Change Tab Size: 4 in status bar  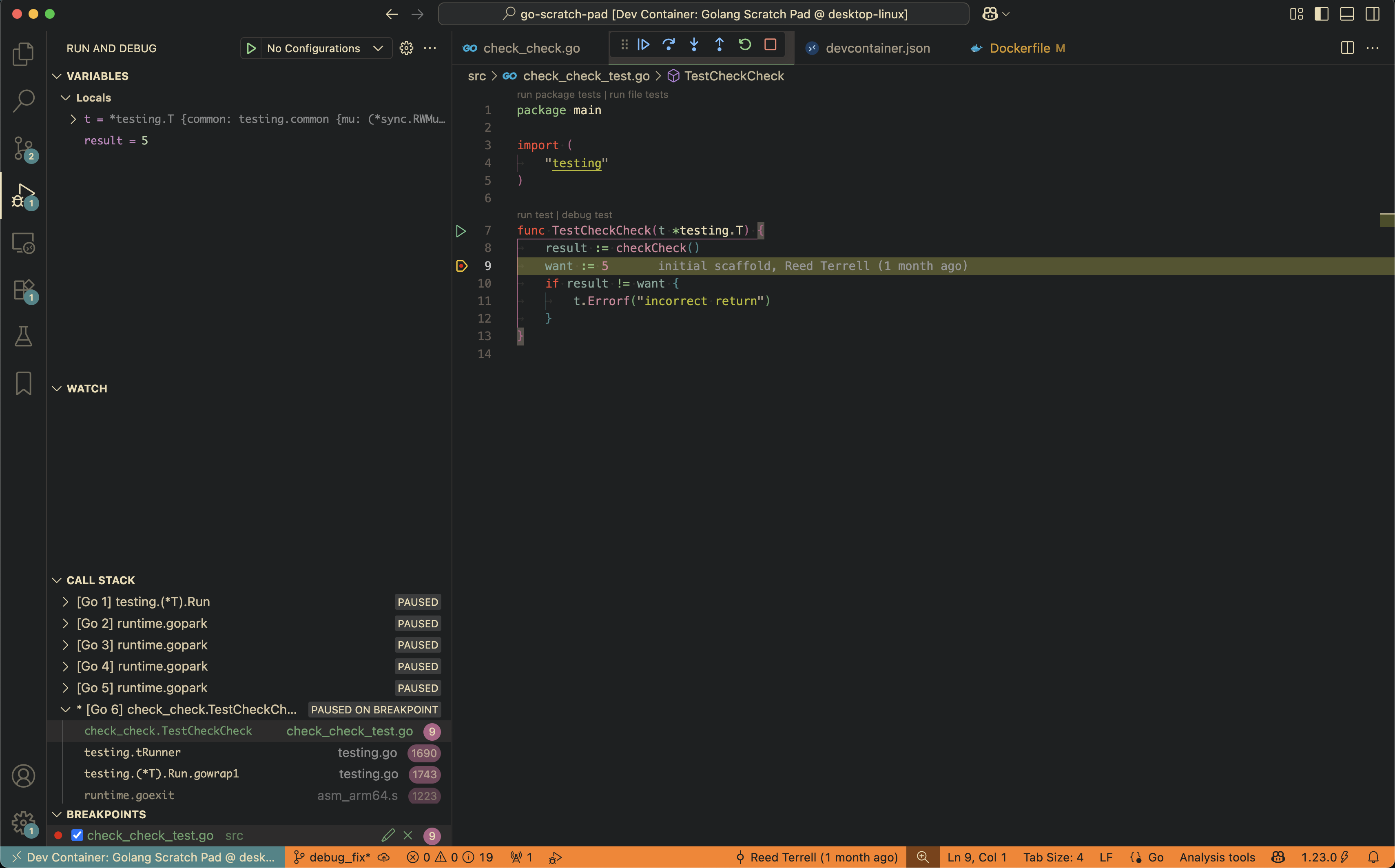click(x=1053, y=857)
